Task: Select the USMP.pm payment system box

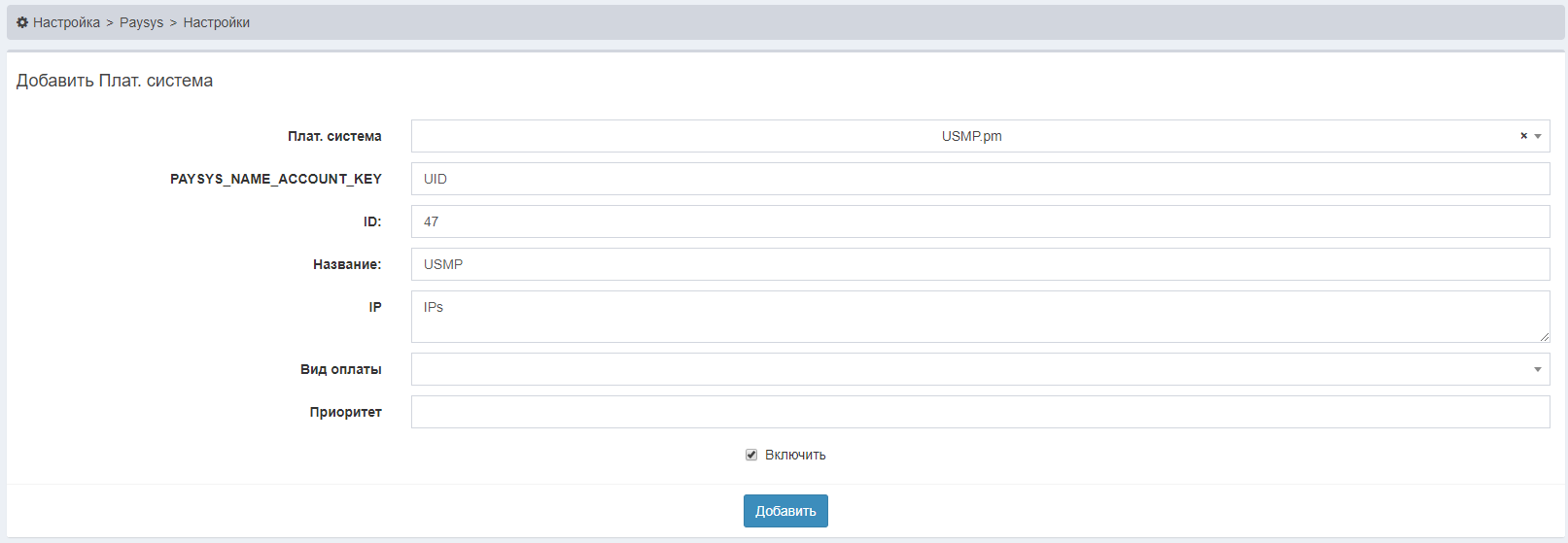Action: coord(970,136)
